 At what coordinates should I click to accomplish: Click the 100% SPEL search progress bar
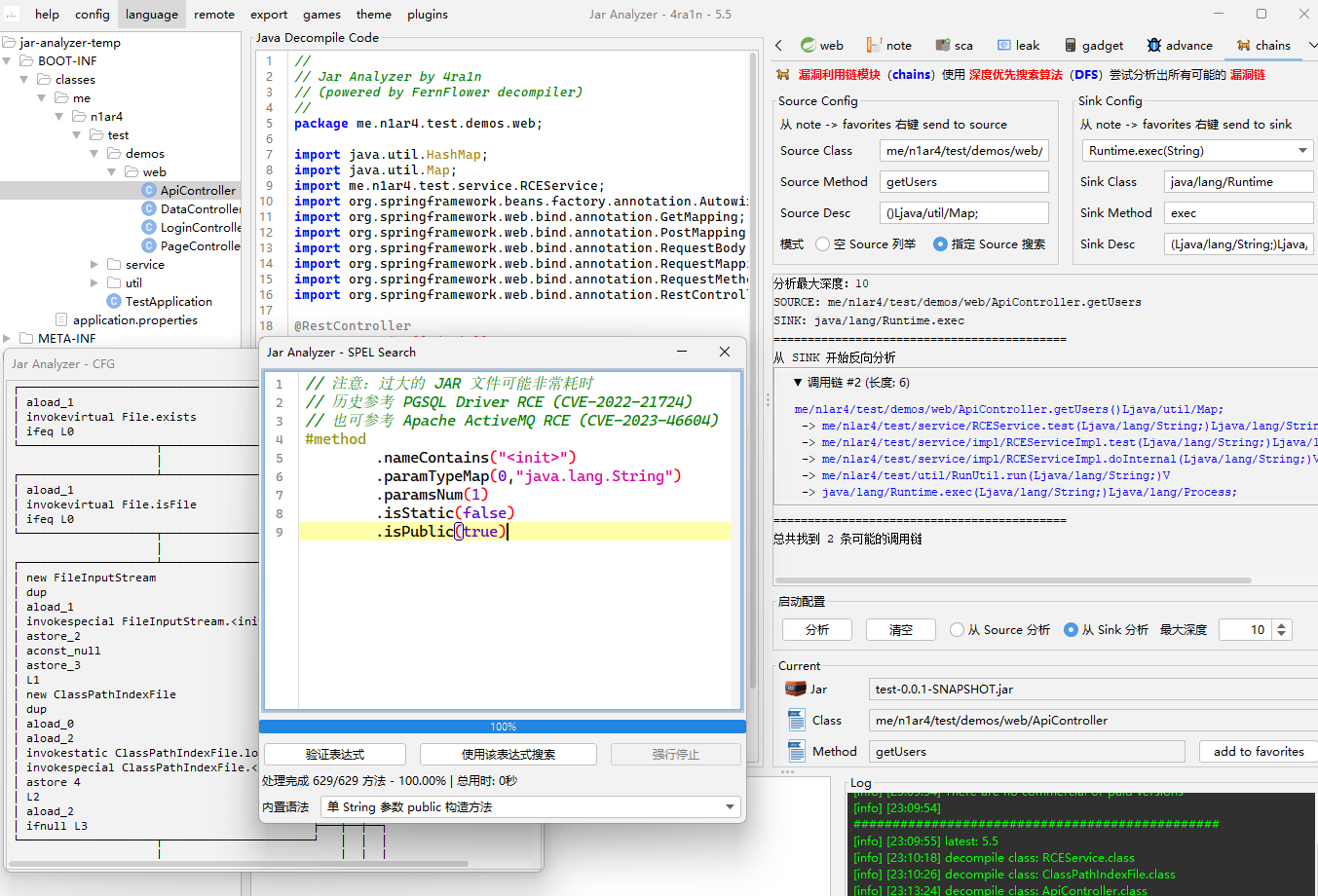point(503,727)
